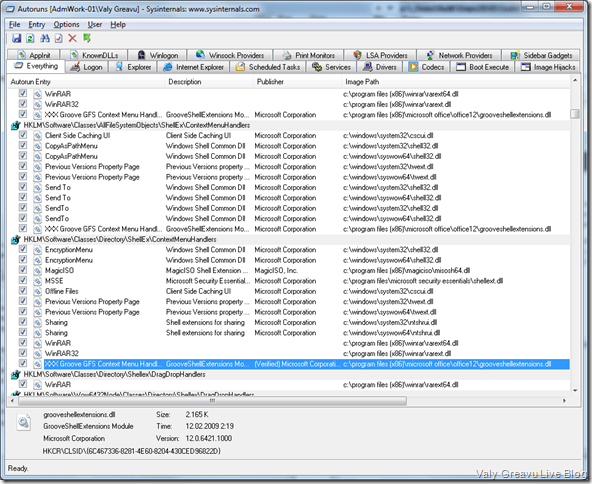Click the Client Side Caching UI entry icon
592x484 pixels.
point(37,136)
